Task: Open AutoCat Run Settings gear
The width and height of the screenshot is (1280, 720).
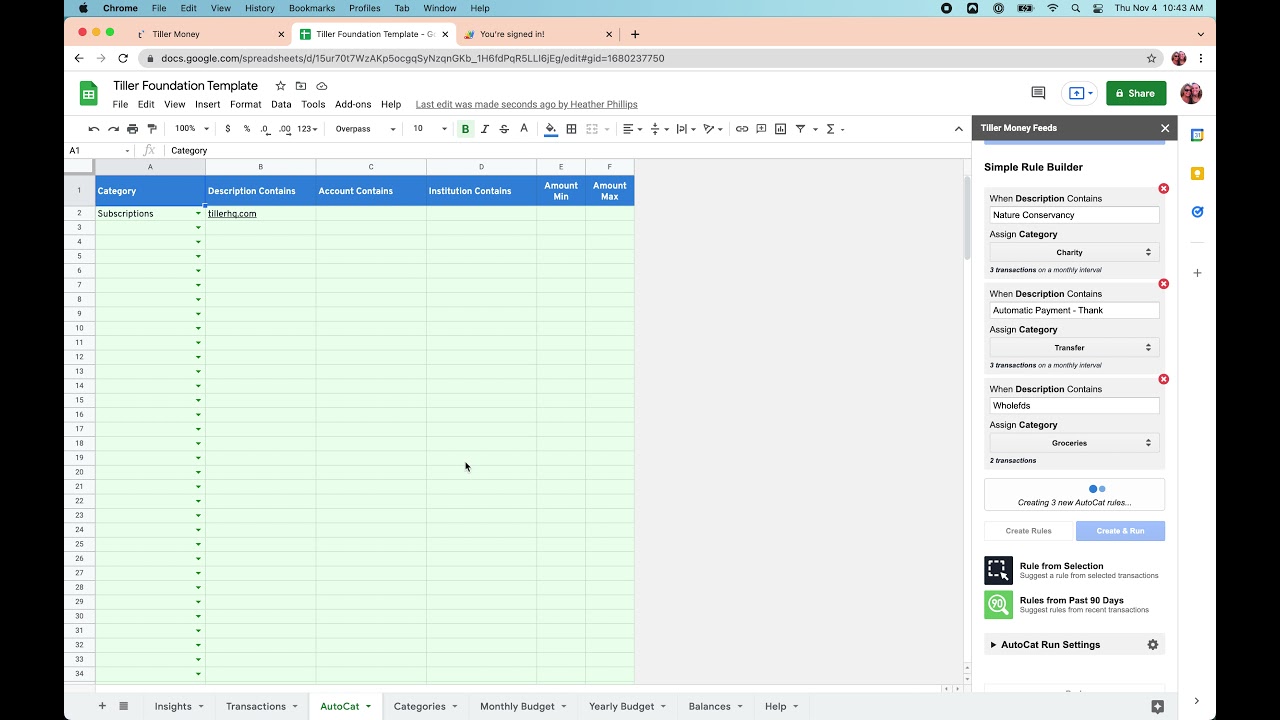Action: [1153, 645]
